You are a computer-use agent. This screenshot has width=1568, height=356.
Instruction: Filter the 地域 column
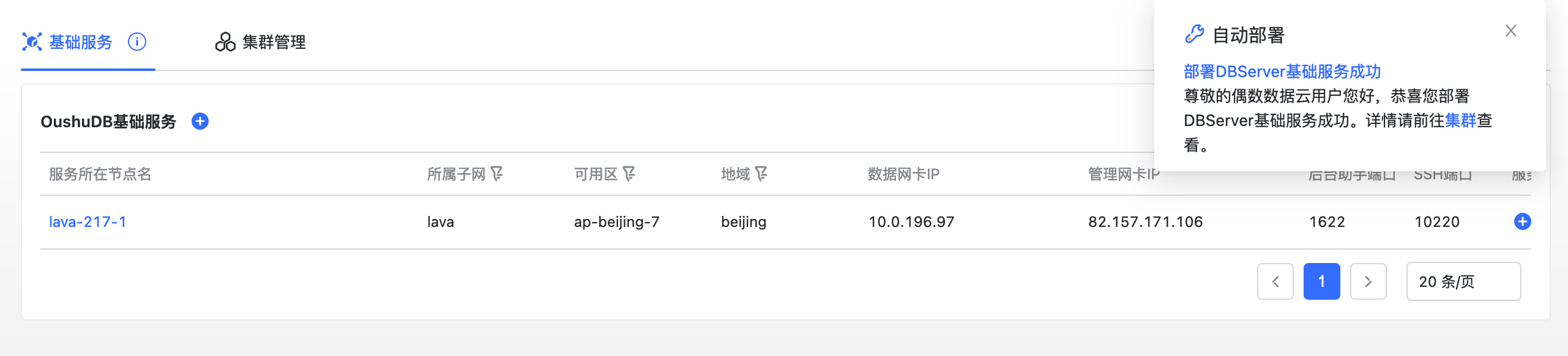click(x=761, y=174)
